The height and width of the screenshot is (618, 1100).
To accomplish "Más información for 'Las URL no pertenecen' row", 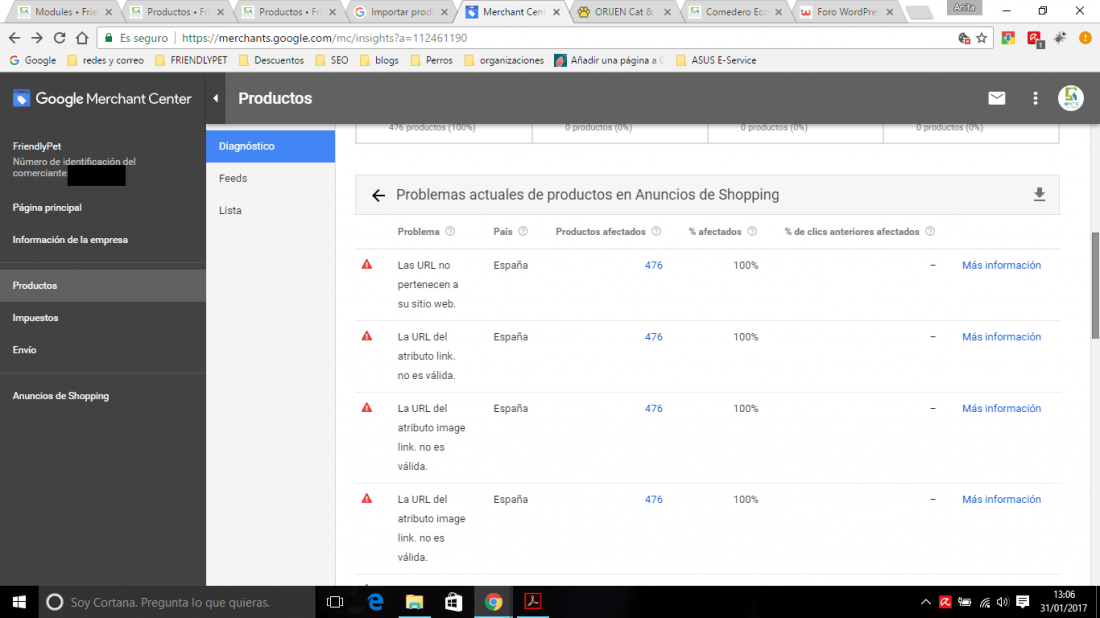I will pyautogui.click(x=1001, y=265).
